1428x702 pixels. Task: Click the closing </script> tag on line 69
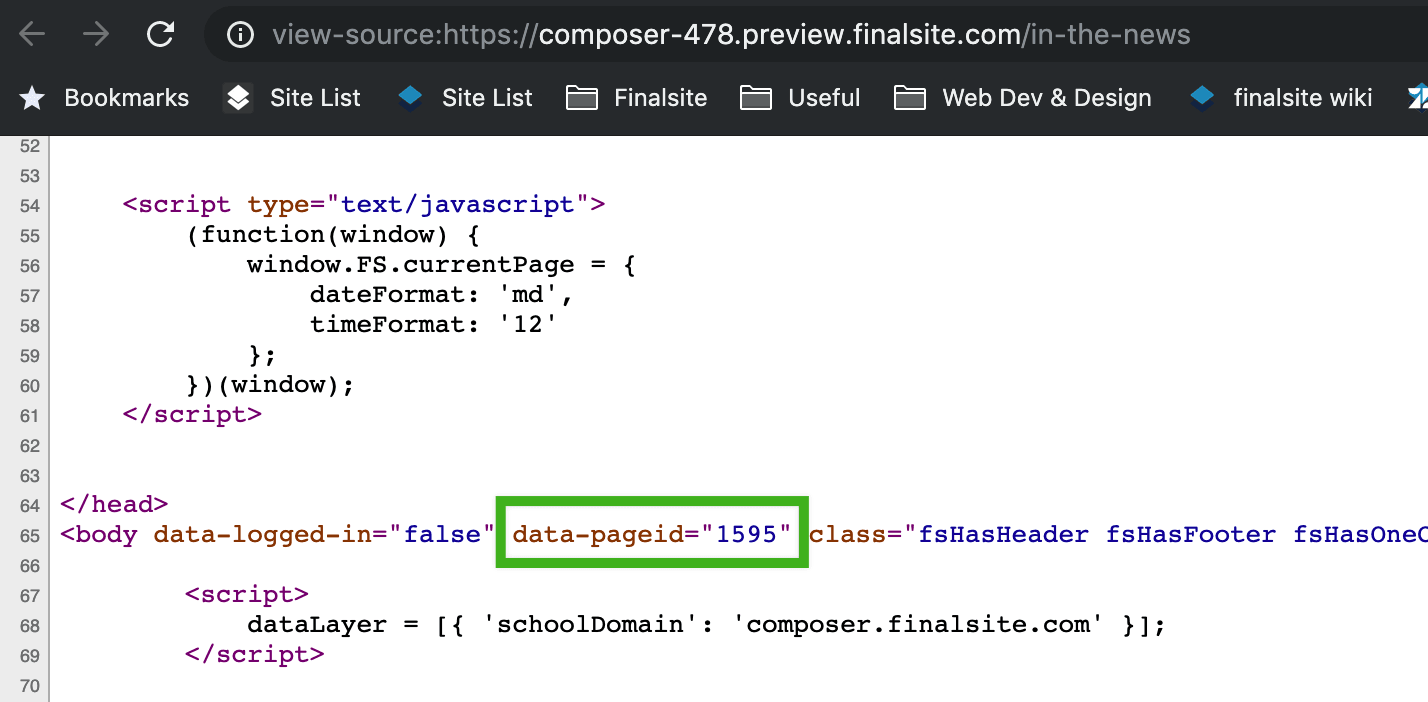point(254,654)
